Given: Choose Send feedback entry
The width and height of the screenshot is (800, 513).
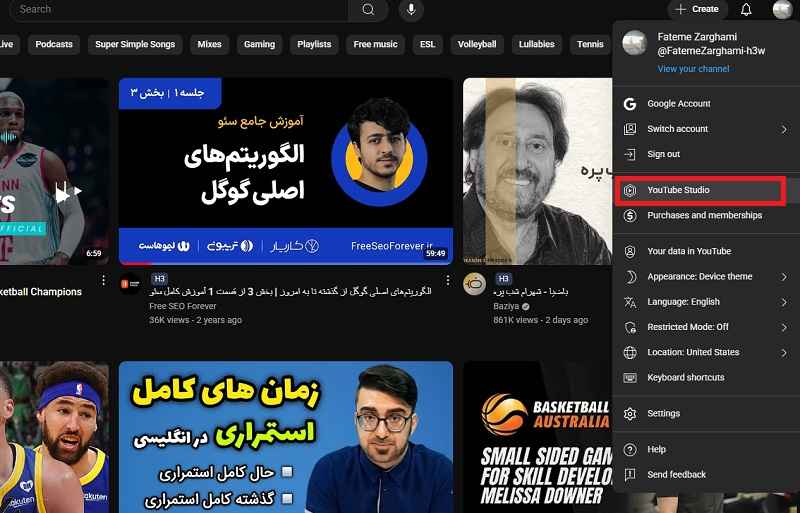Looking at the screenshot, I should [706, 475].
